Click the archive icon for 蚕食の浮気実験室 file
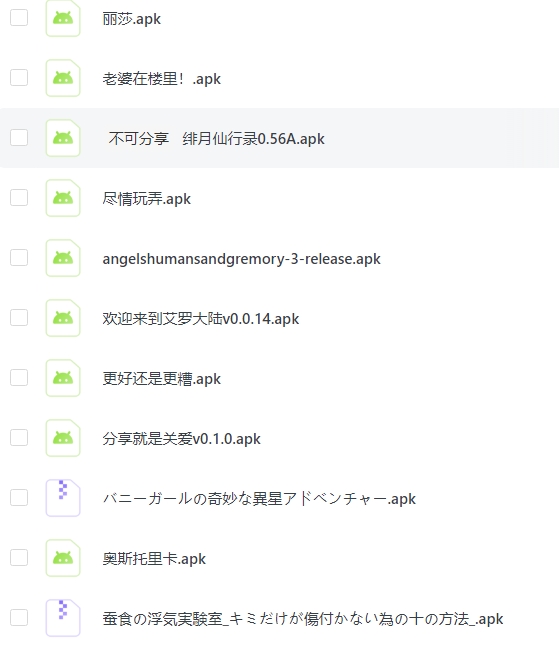The image size is (559, 649). [x=63, y=618]
